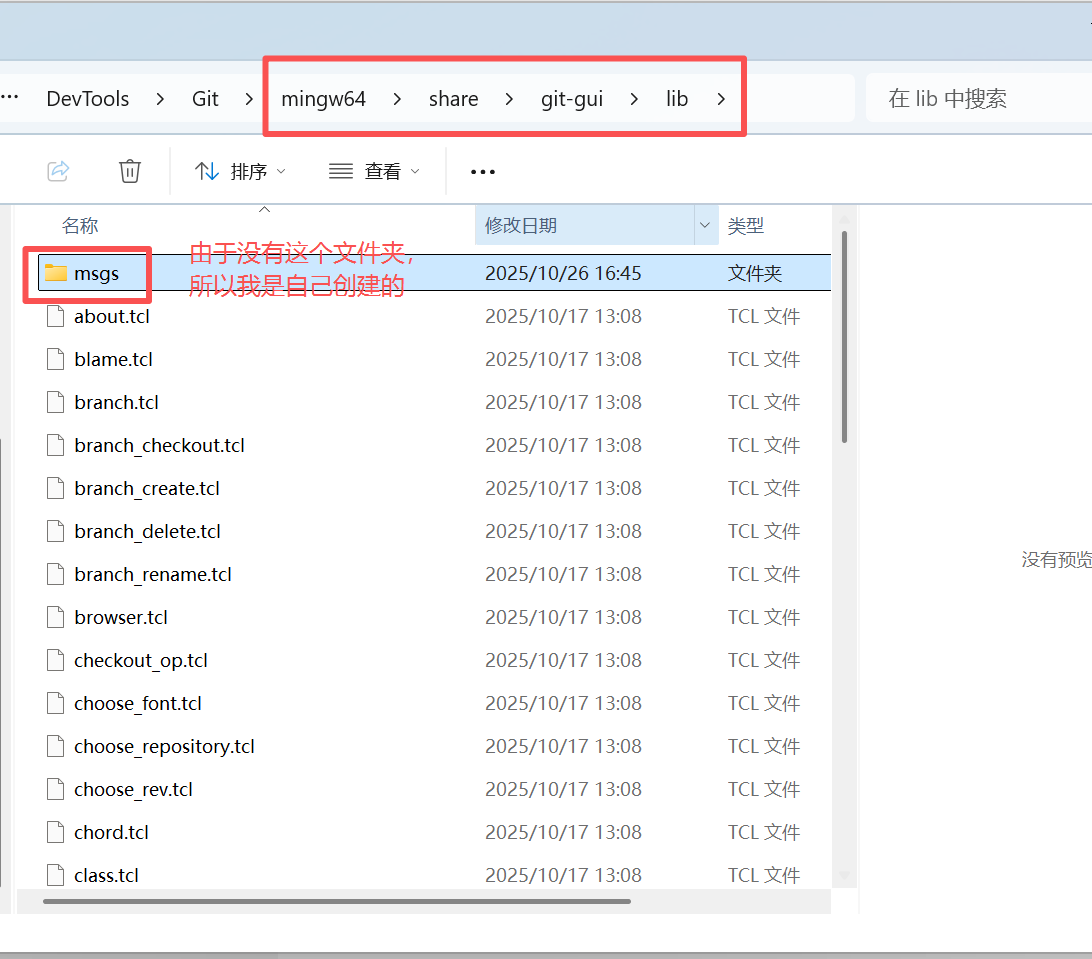Image resolution: width=1092 pixels, height=959 pixels.
Task: Select the branch.tcl file
Action: click(x=433, y=403)
